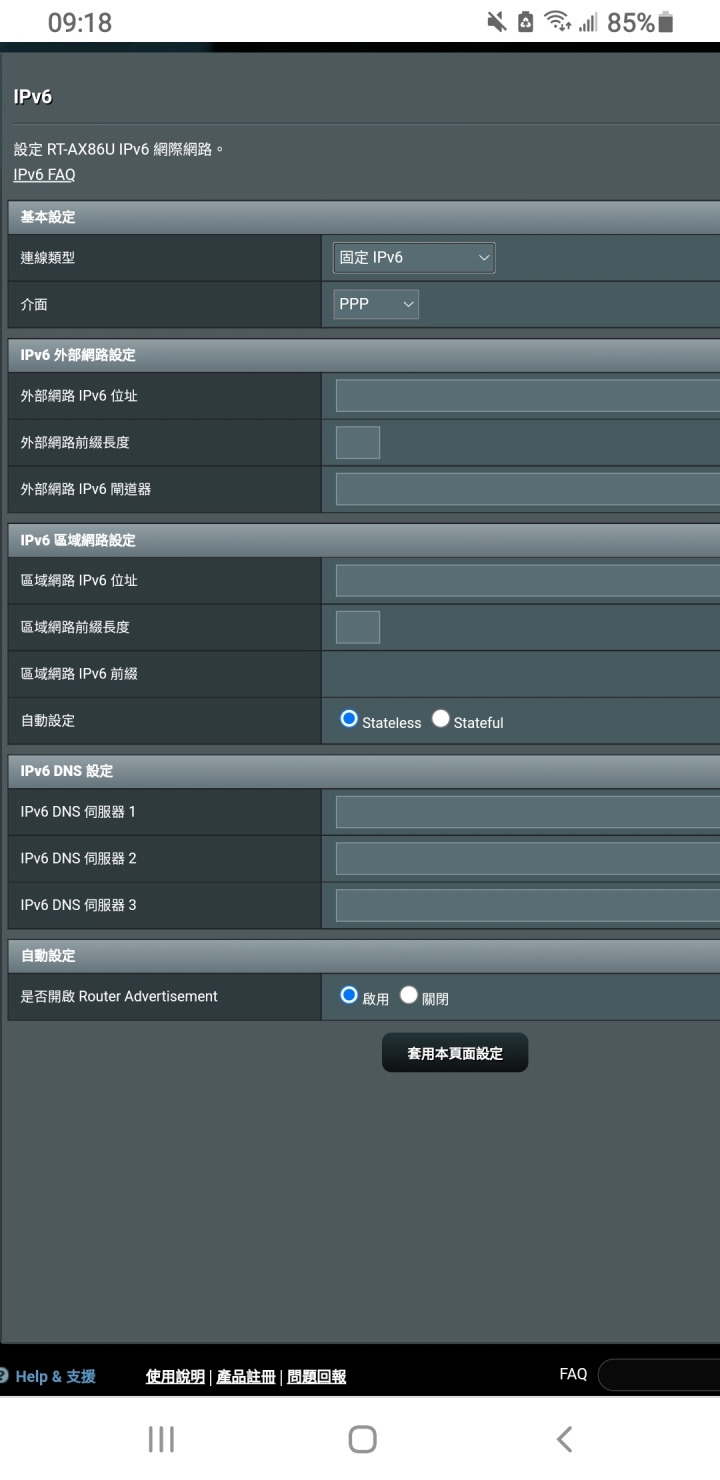Viewport: 720px width, 1480px height.
Task: Click the IPv6 DNS 設定 section header
Action: [364, 771]
